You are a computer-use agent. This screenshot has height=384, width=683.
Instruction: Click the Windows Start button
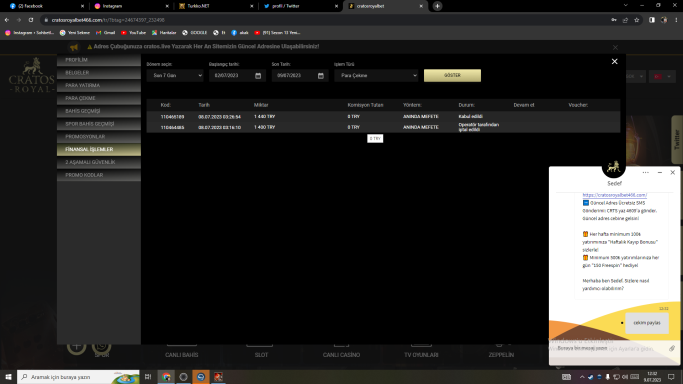(8, 377)
